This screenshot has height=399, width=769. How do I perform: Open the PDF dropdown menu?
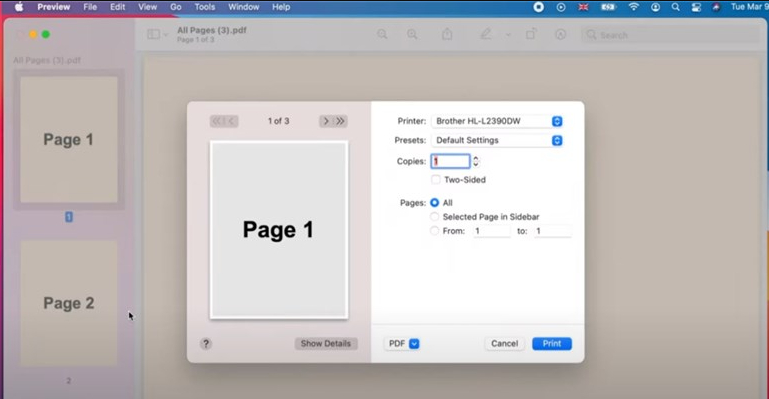tap(402, 344)
